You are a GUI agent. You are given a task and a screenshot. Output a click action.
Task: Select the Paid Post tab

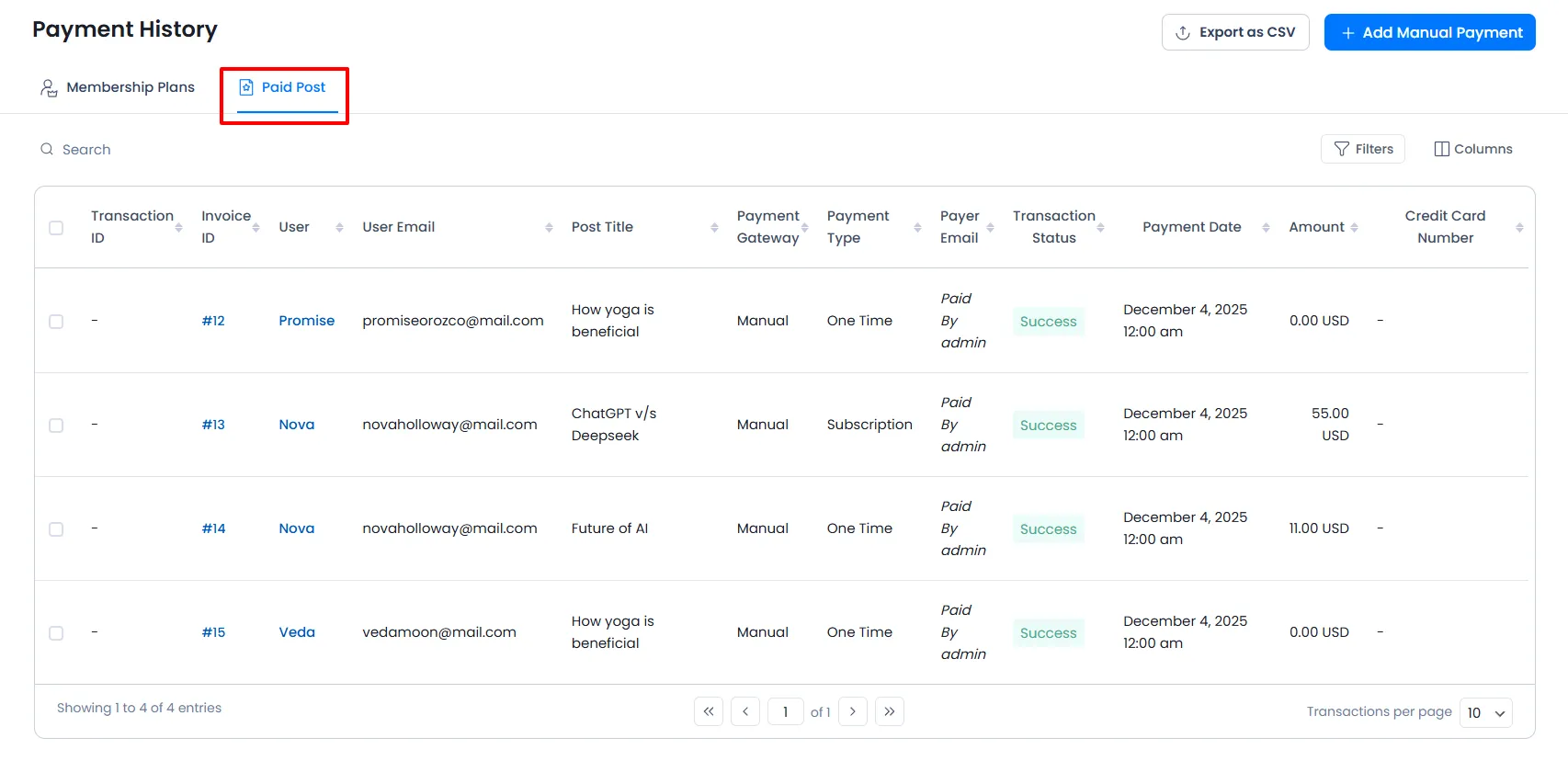point(283,87)
